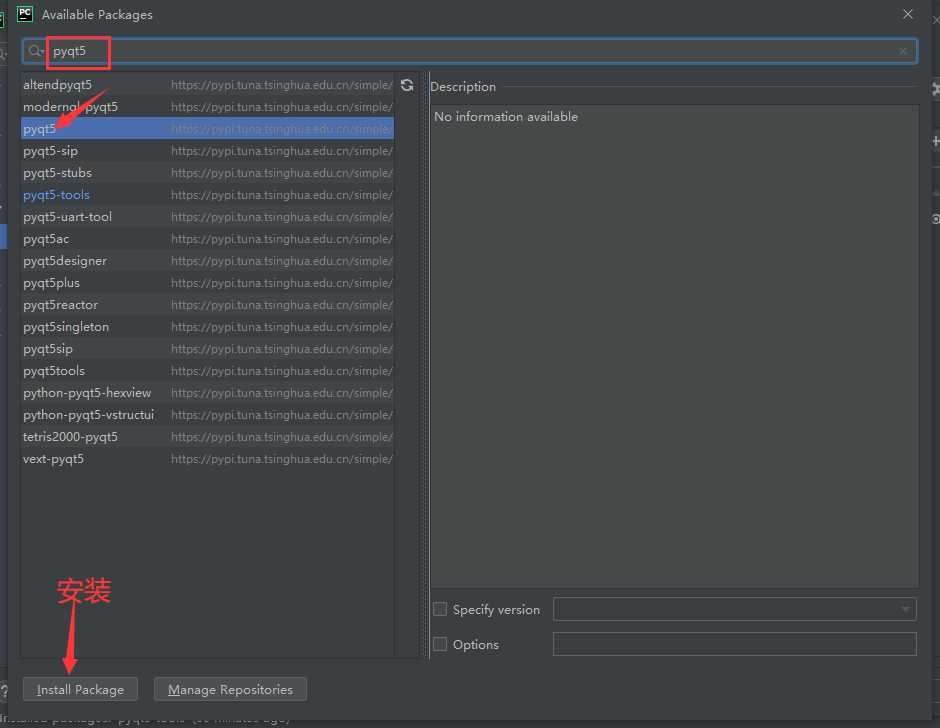Clear the search field with the x icon
This screenshot has width=940, height=728.
(903, 51)
